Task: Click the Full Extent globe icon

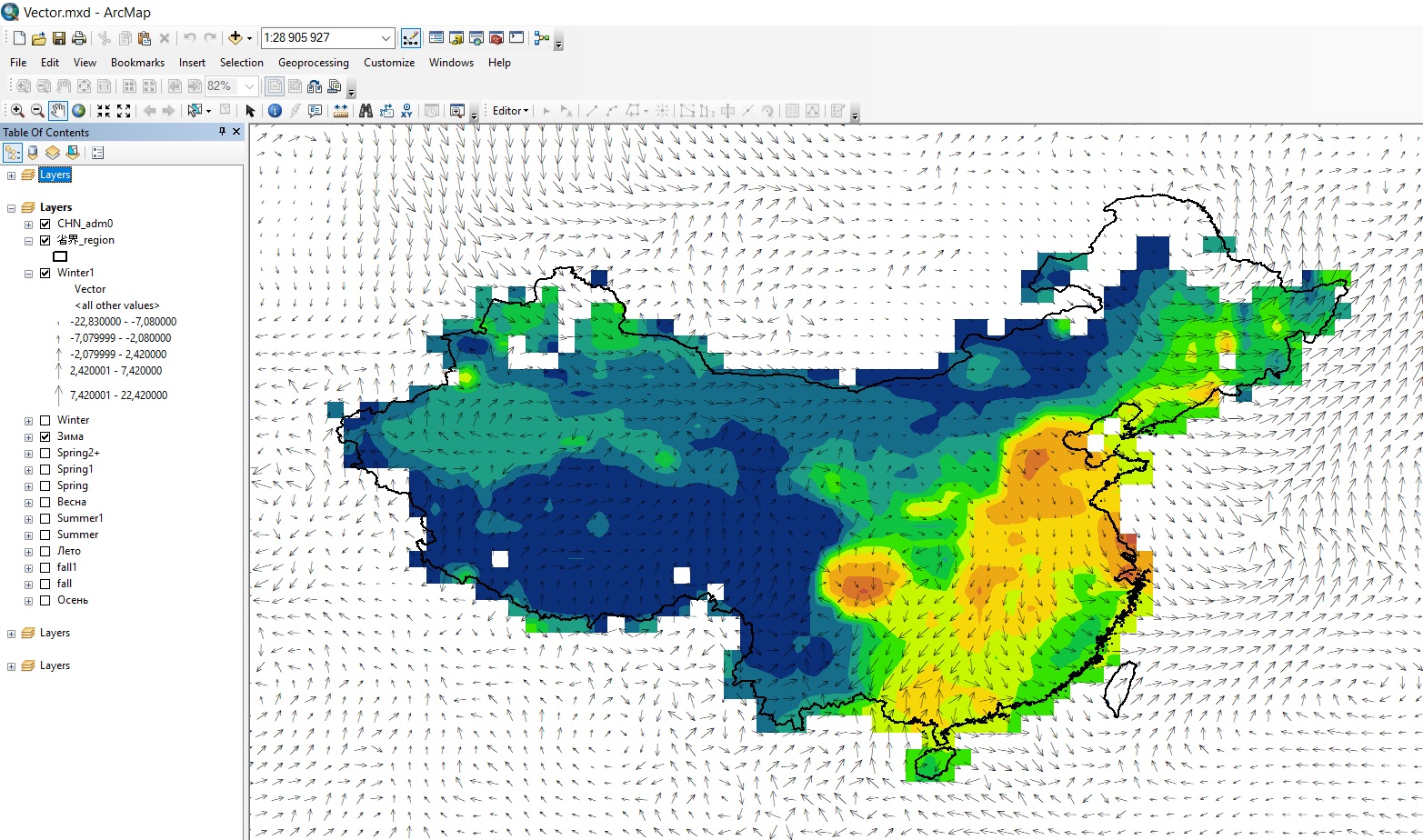Action: click(79, 111)
